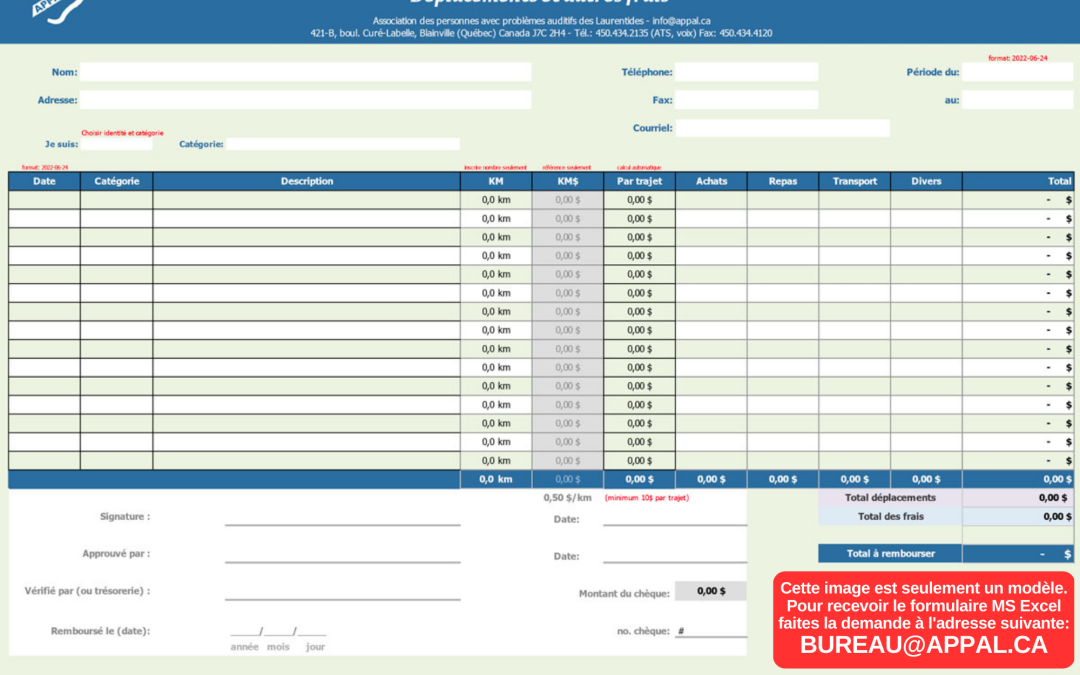Select the Adresse input field
1080x675 pixels.
305,100
